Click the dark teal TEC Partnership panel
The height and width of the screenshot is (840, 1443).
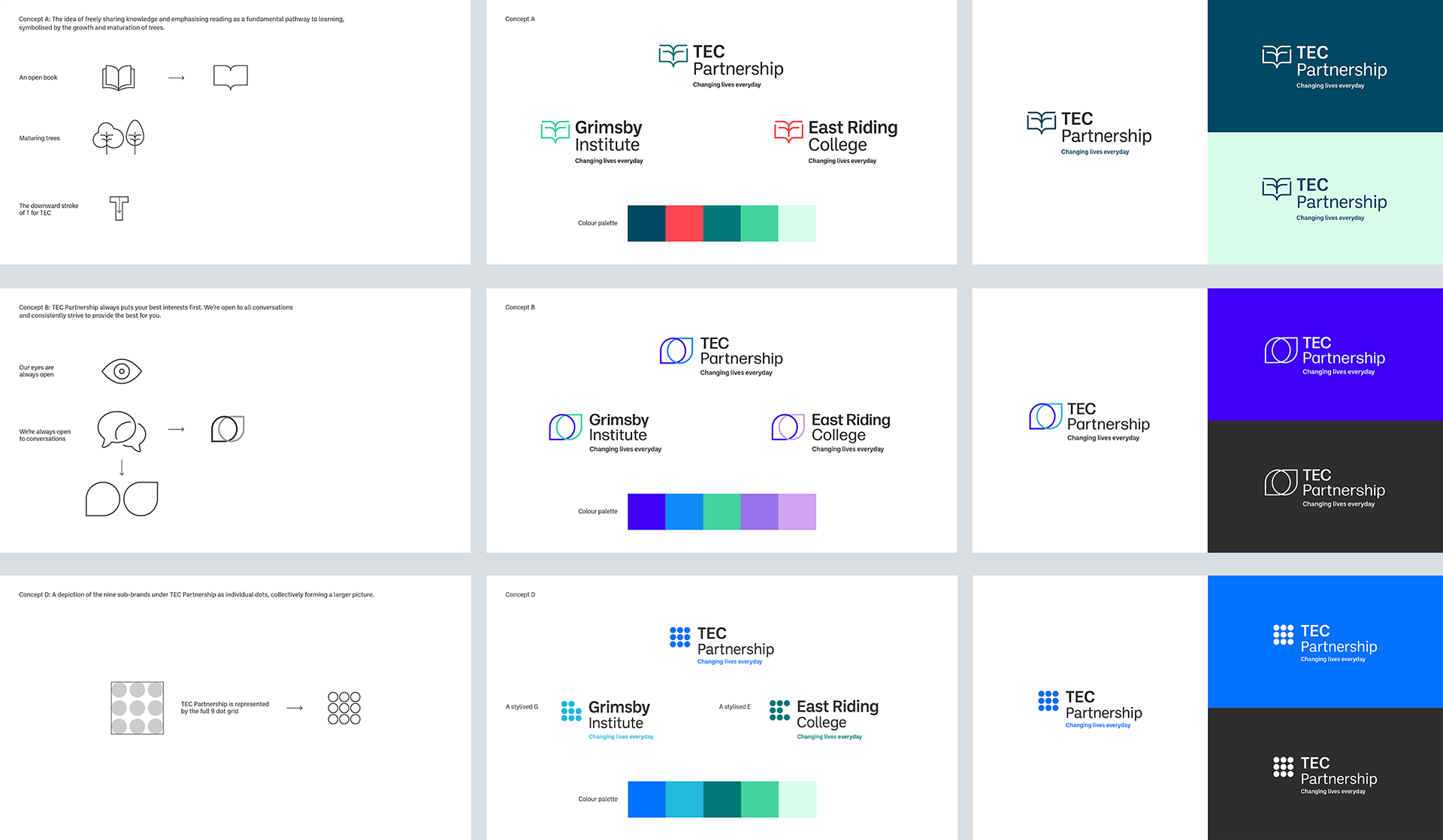tap(1324, 66)
